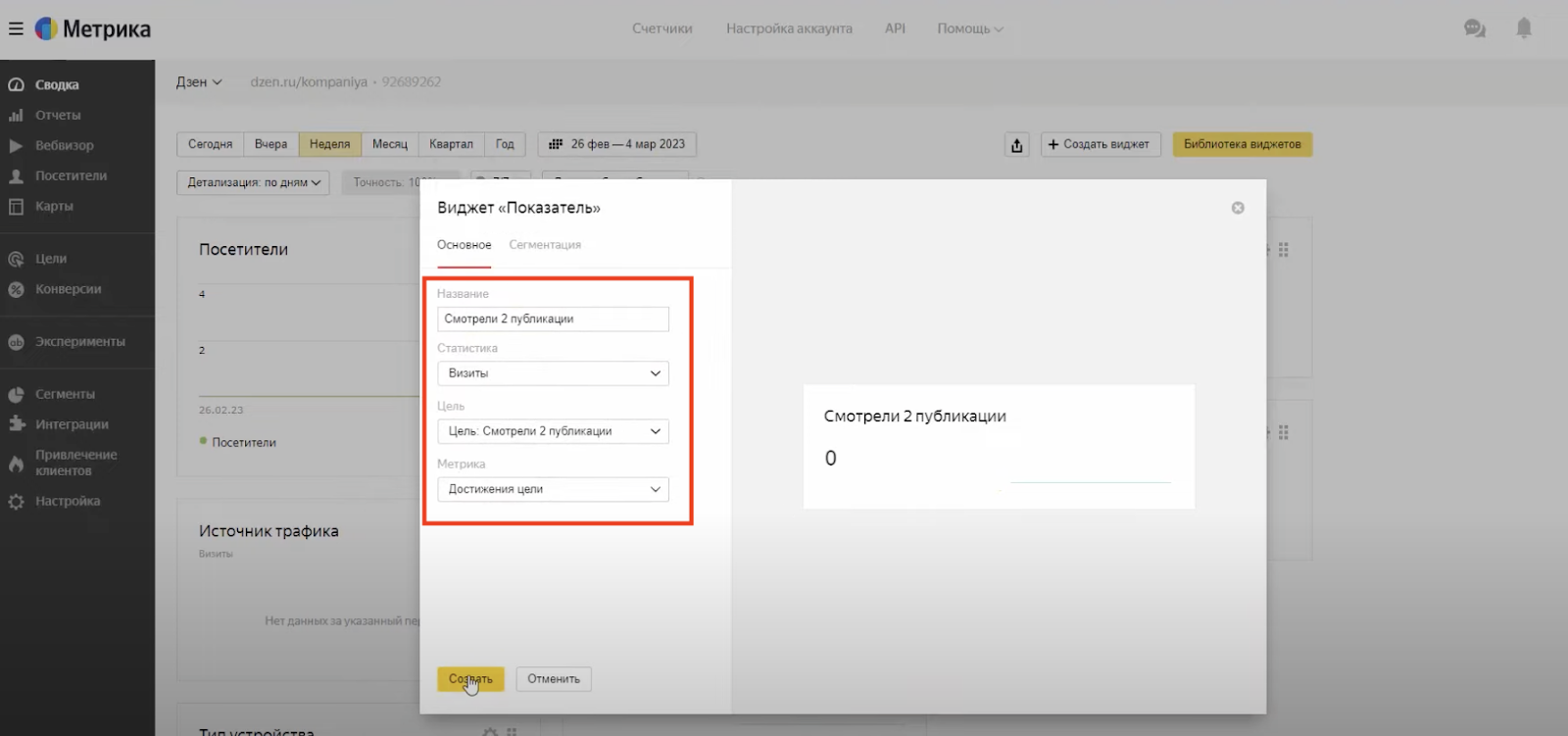Open Карты in the sidebar
The height and width of the screenshot is (736, 1568).
(54, 206)
